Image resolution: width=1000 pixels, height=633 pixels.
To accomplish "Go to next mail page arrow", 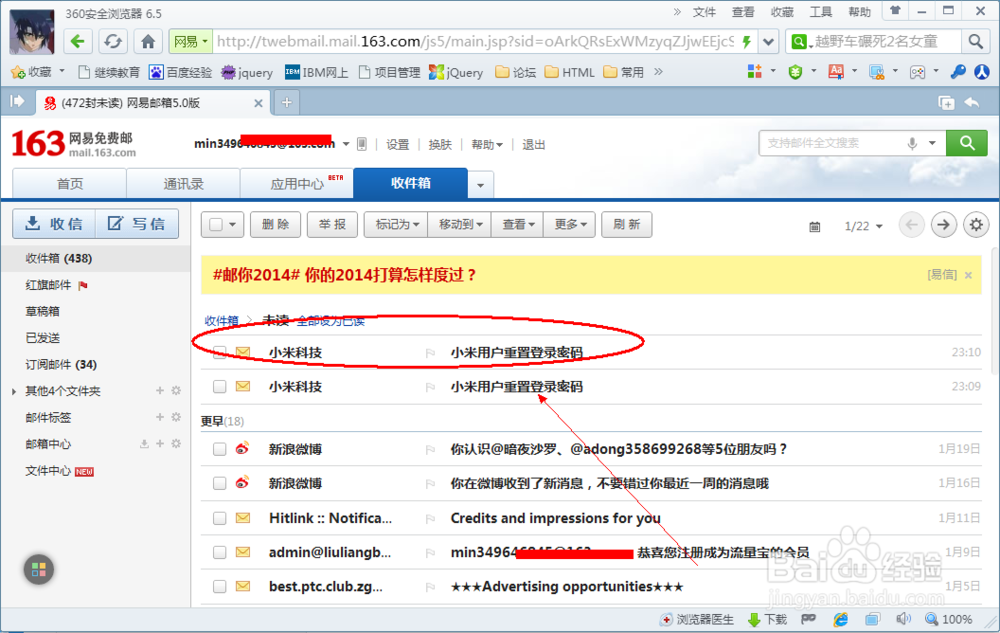I will click(943, 224).
